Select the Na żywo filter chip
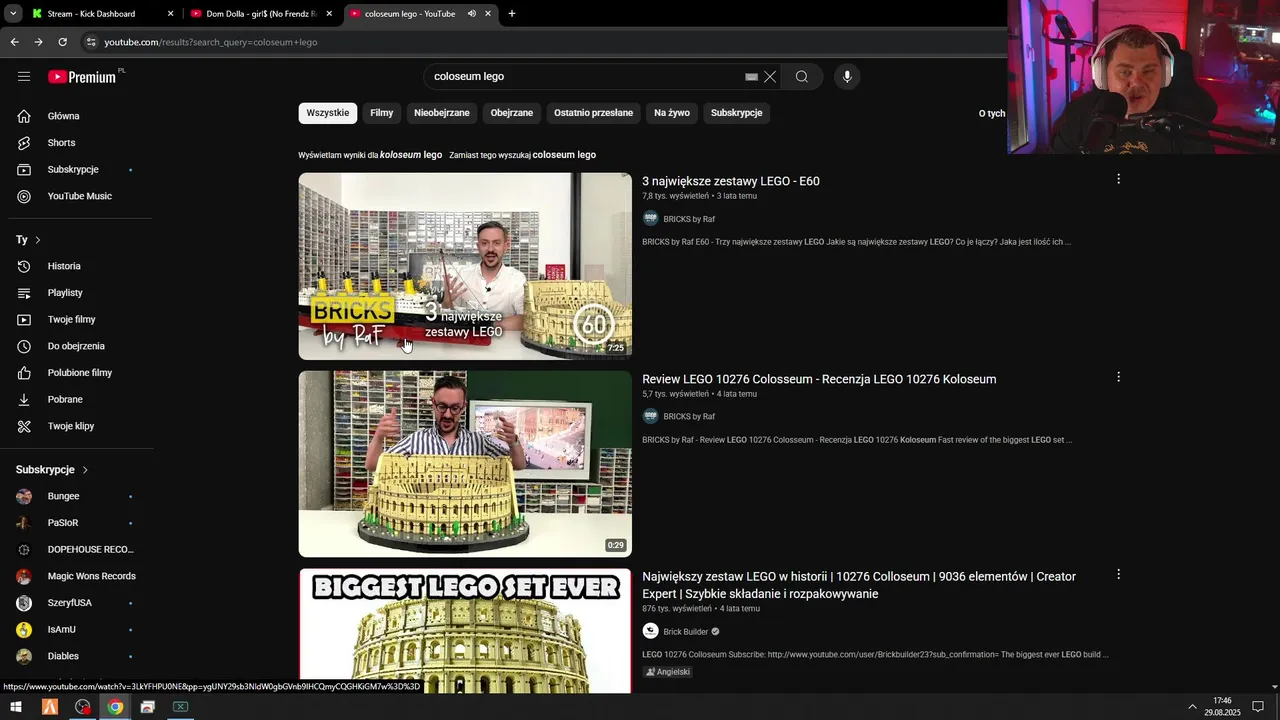The image size is (1280, 720). coord(672,113)
